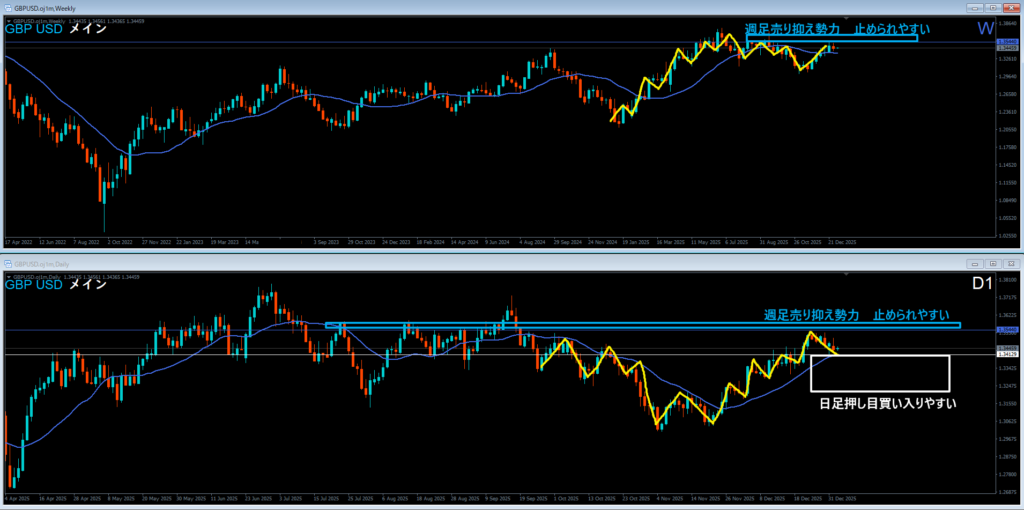
Task: Expand the small arrow beside Daily symbol info
Action: point(8,275)
